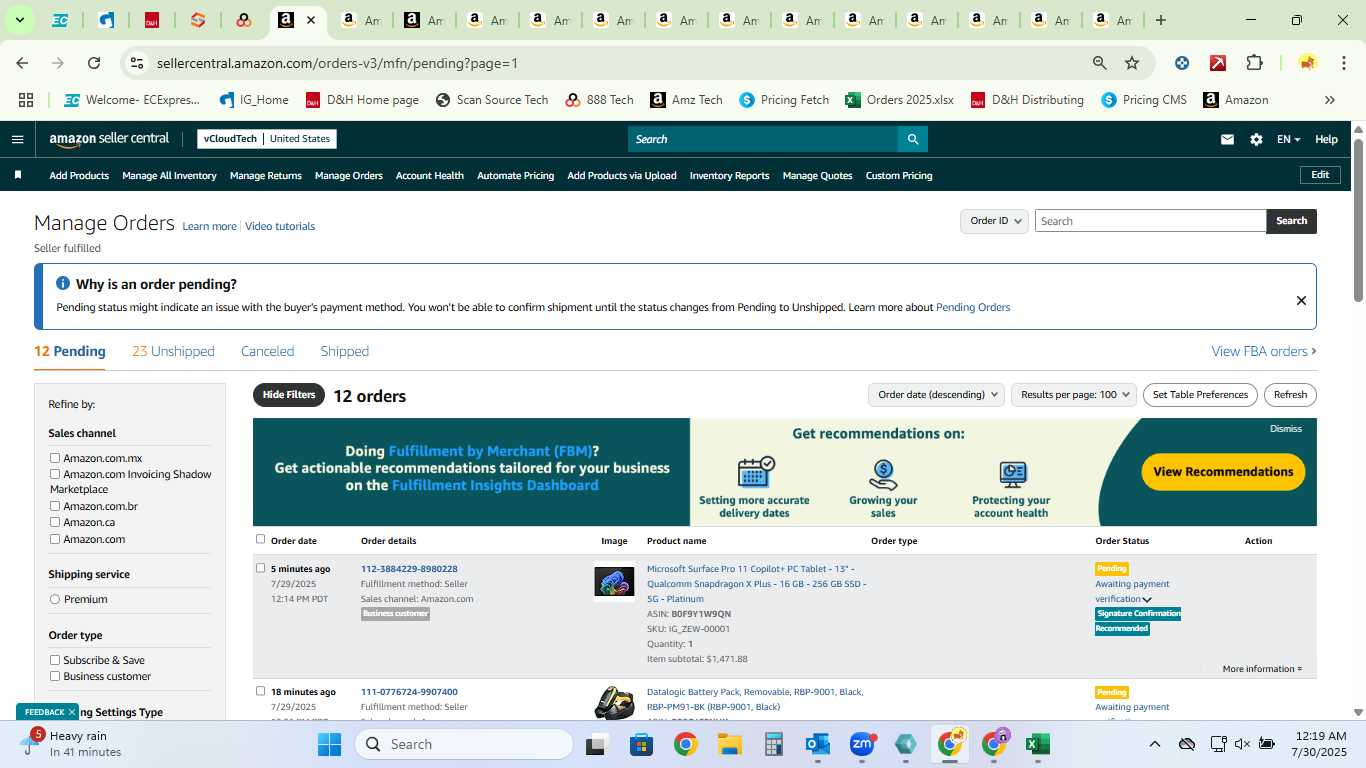Click View Recommendations button
Image resolution: width=1366 pixels, height=768 pixels.
click(x=1223, y=472)
